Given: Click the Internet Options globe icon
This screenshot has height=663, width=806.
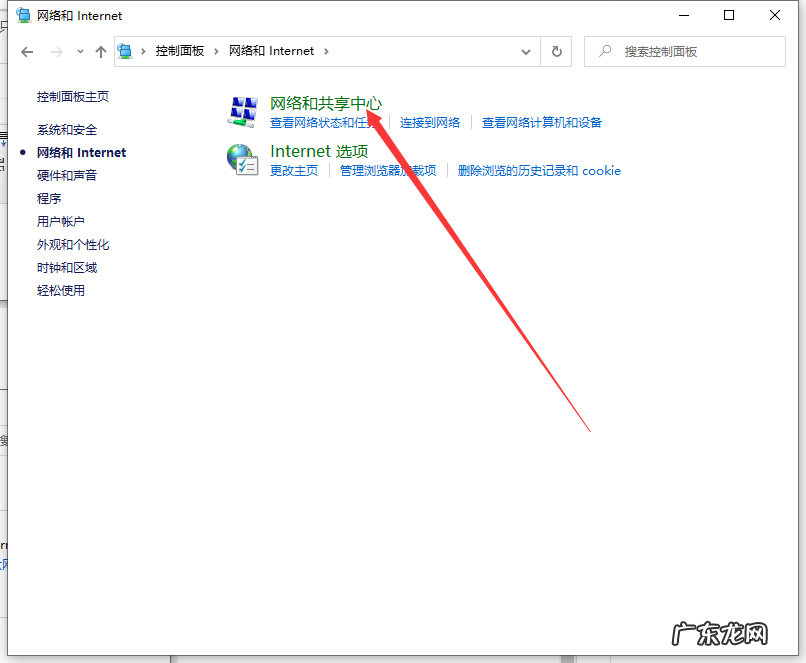Looking at the screenshot, I should tap(242, 159).
